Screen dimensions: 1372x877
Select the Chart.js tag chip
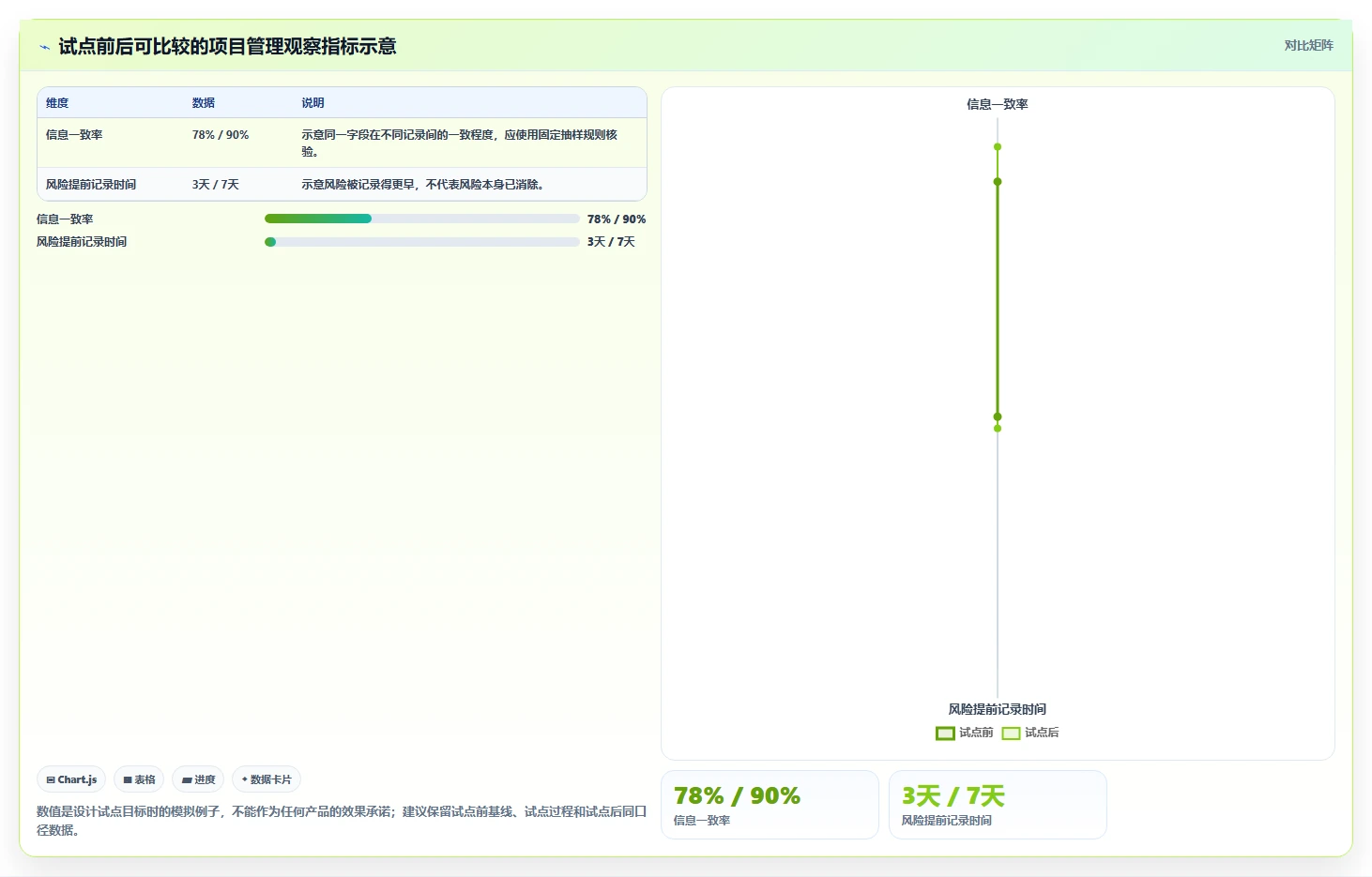click(71, 779)
